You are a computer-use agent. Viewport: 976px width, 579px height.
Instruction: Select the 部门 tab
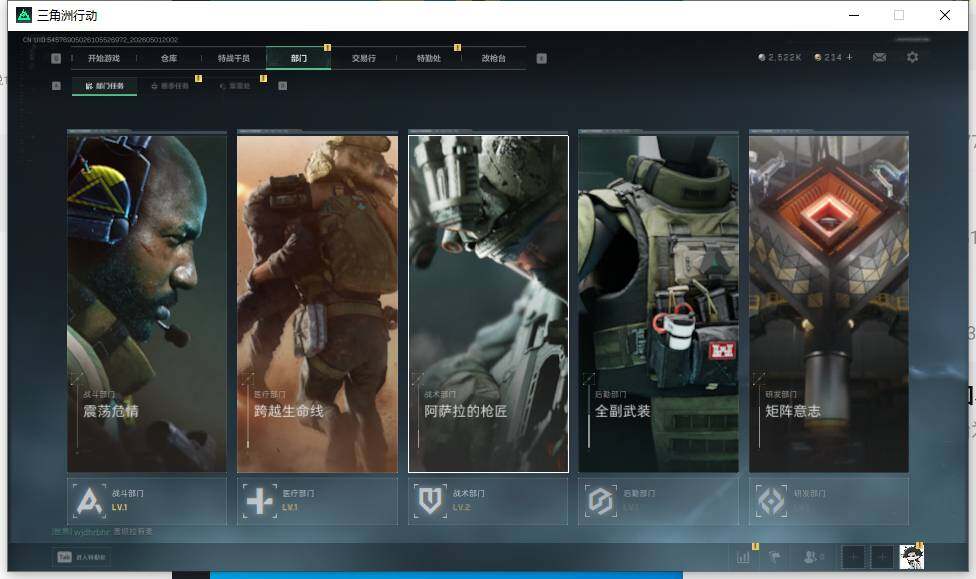click(x=298, y=59)
